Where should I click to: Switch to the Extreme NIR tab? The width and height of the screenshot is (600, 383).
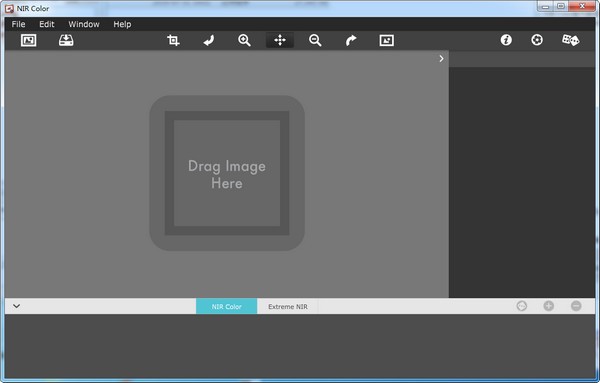click(288, 306)
